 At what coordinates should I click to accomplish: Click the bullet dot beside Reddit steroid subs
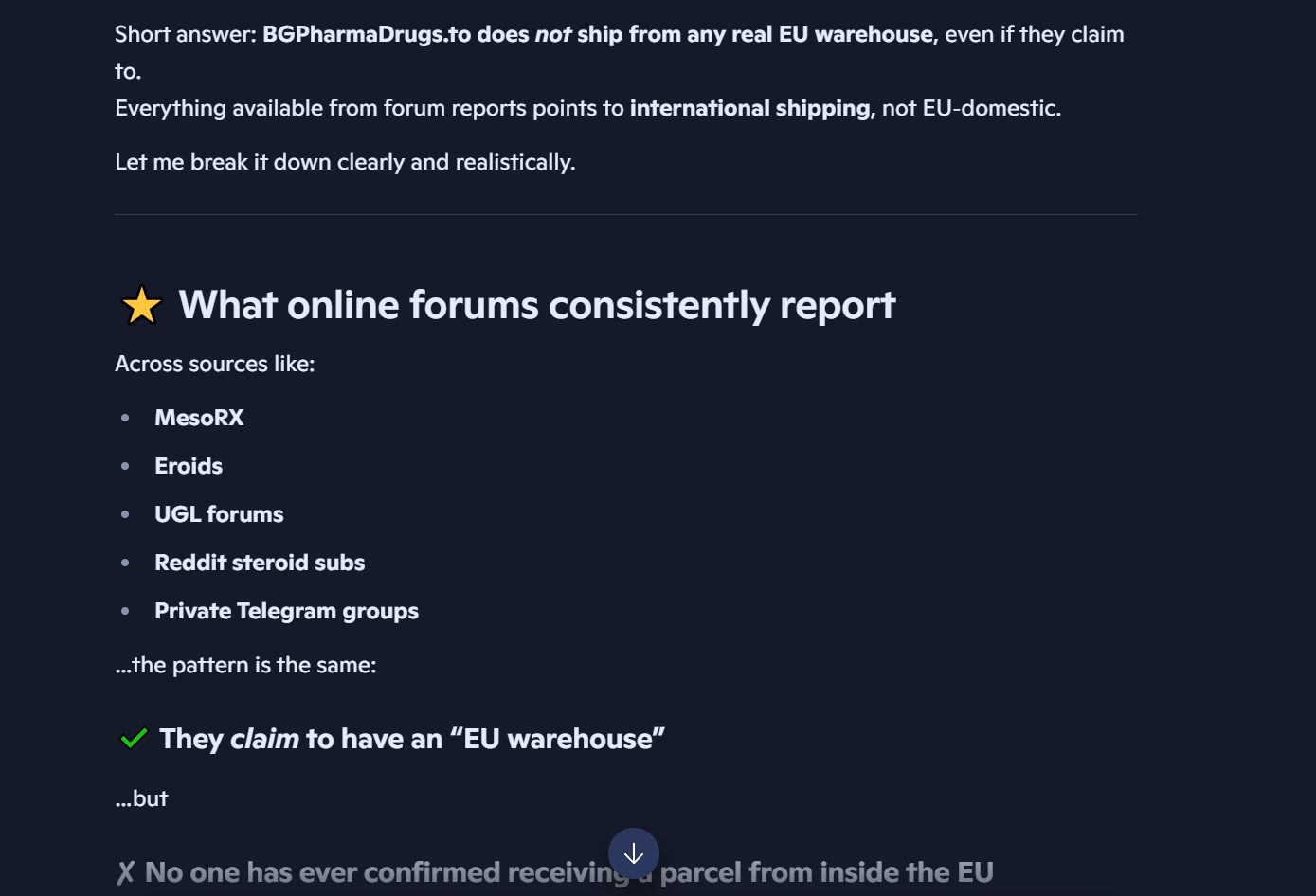(x=125, y=563)
